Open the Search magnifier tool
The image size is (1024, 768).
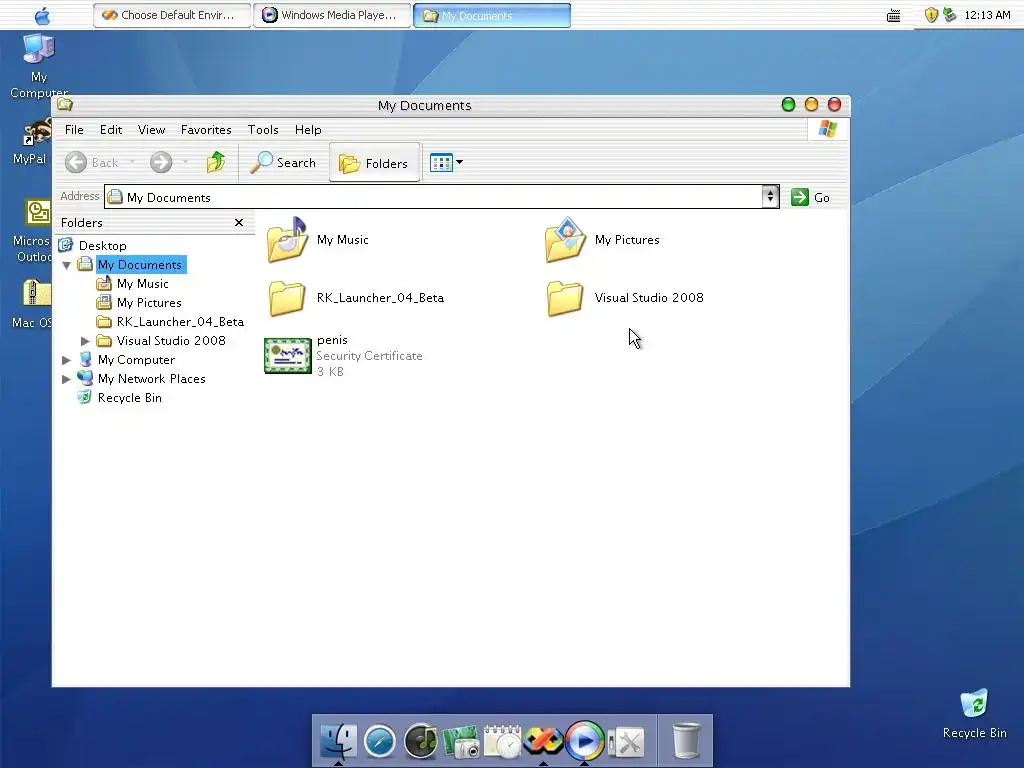tap(283, 163)
